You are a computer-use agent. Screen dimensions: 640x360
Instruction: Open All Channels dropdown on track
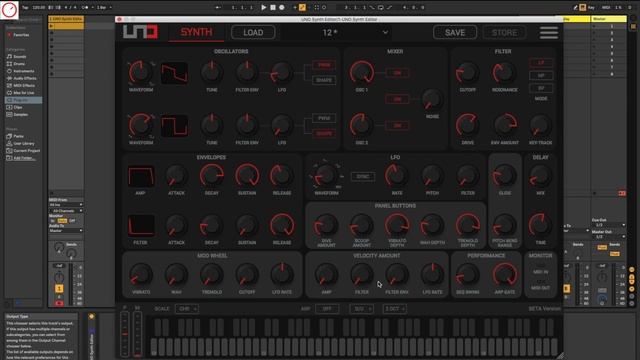(x=66, y=211)
